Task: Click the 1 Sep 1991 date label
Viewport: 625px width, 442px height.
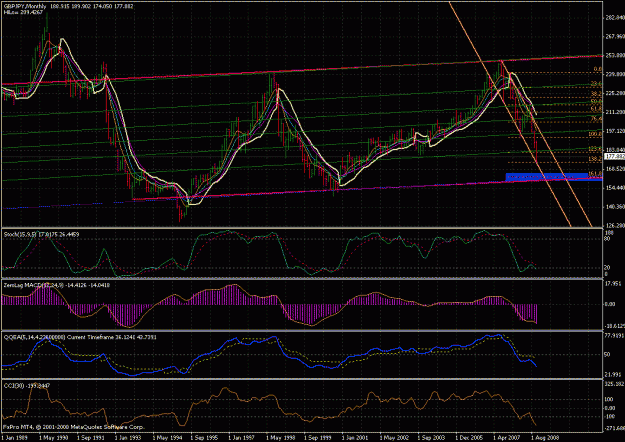Action: [91, 437]
